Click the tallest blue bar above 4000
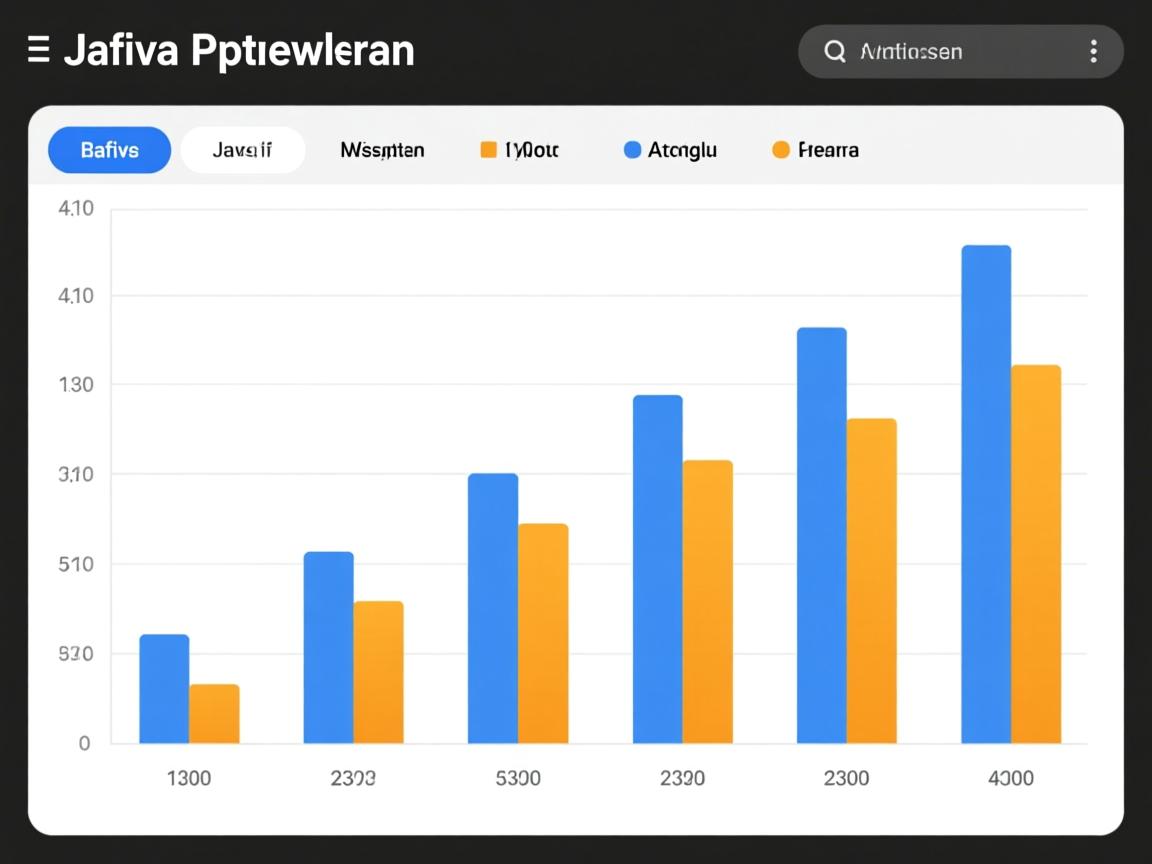 (x=986, y=494)
